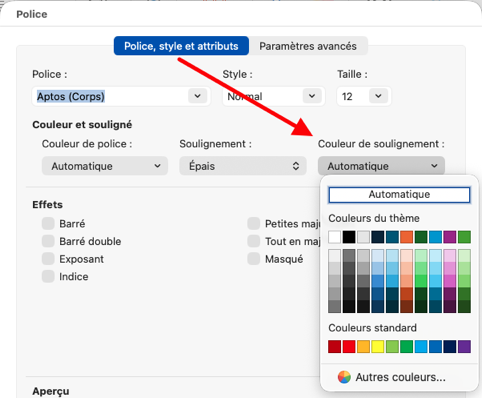Select the green standard color swatch
Screen dimensions: 482x398
pos(407,347)
